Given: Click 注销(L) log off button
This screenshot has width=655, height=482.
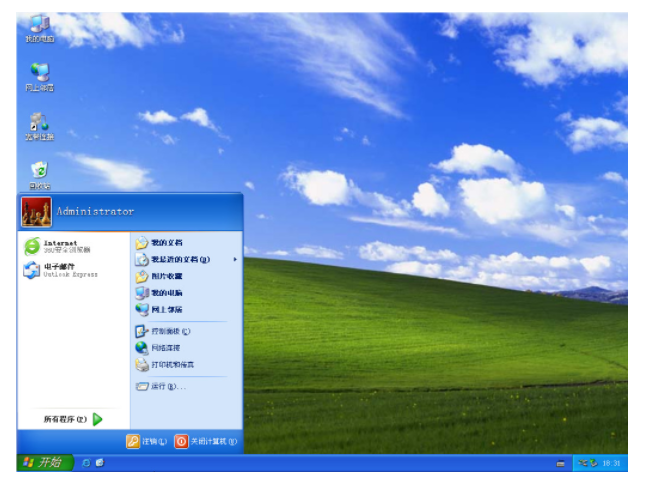Looking at the screenshot, I should click(147, 441).
